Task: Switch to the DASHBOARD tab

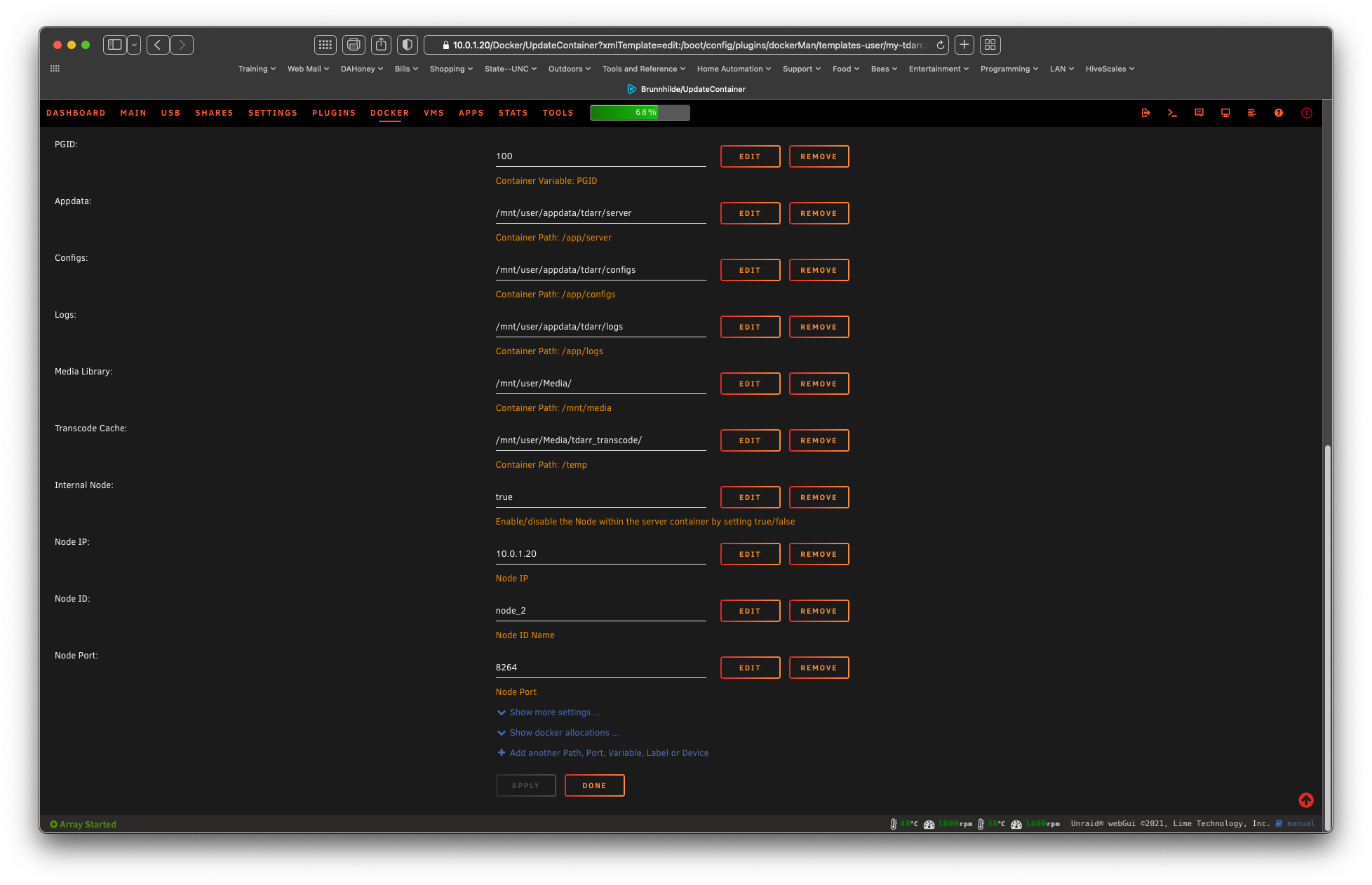Action: tap(76, 113)
